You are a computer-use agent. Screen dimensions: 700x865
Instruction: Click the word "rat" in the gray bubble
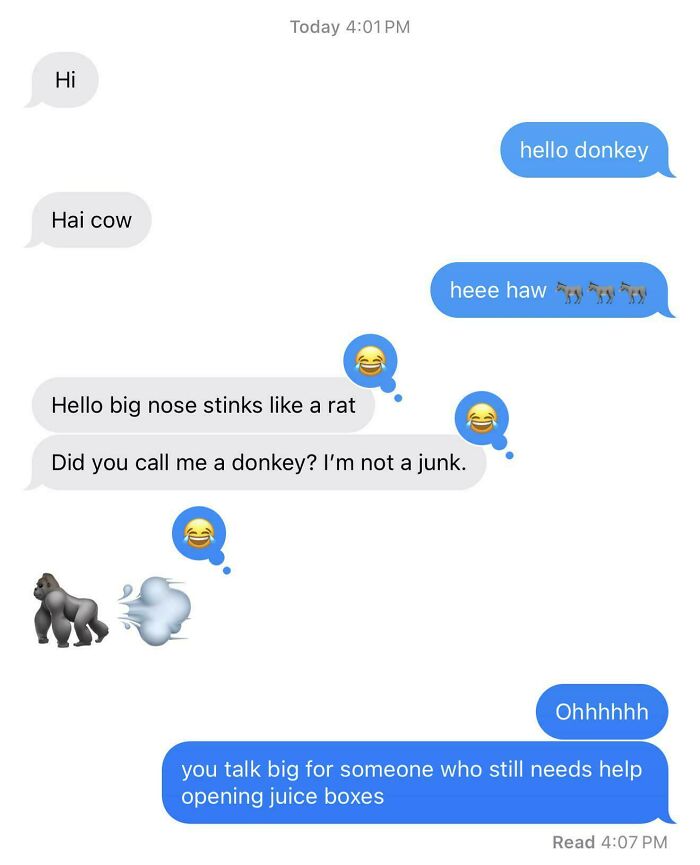tap(341, 405)
